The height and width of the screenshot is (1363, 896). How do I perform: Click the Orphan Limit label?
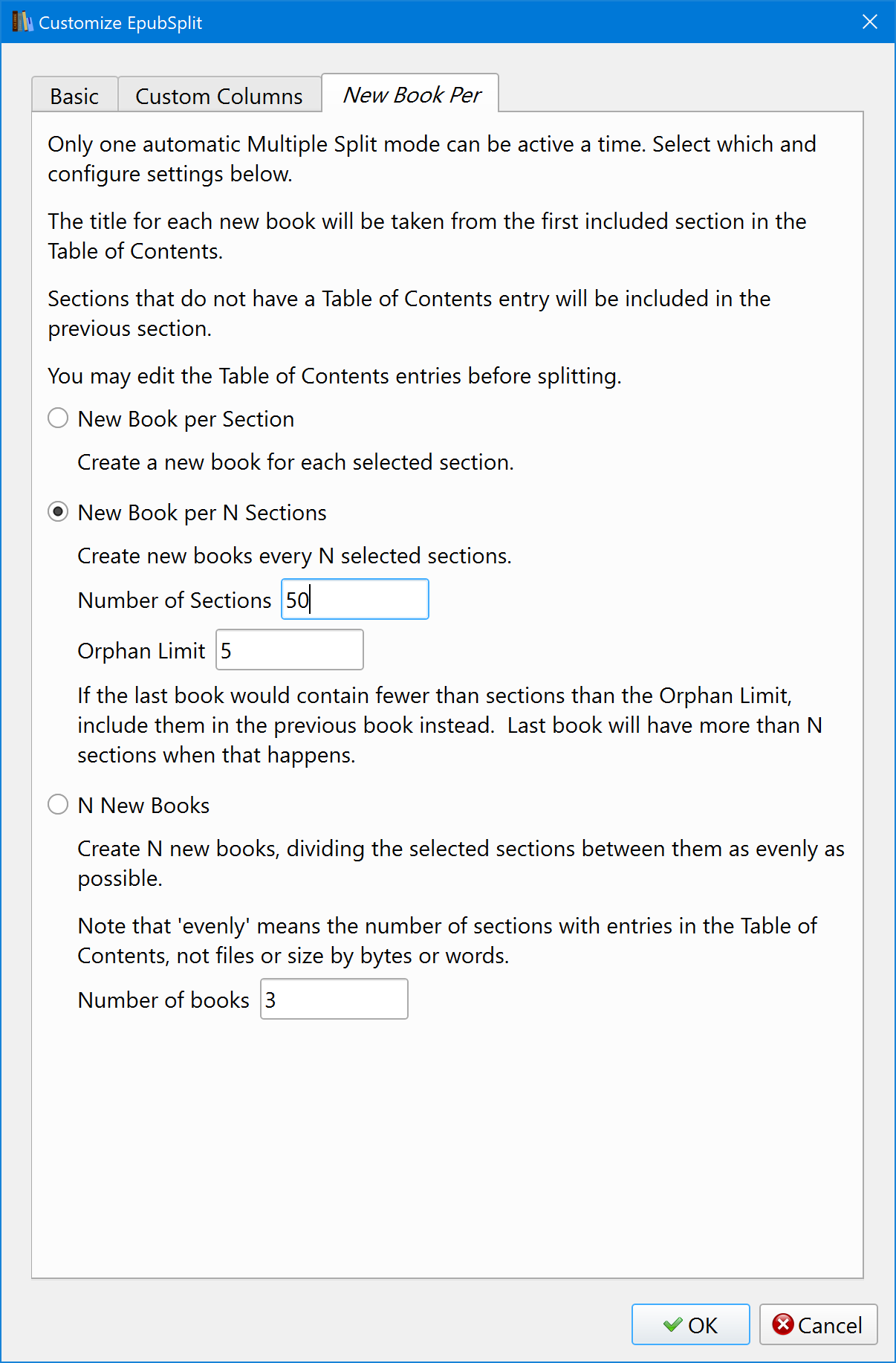pyautogui.click(x=141, y=651)
